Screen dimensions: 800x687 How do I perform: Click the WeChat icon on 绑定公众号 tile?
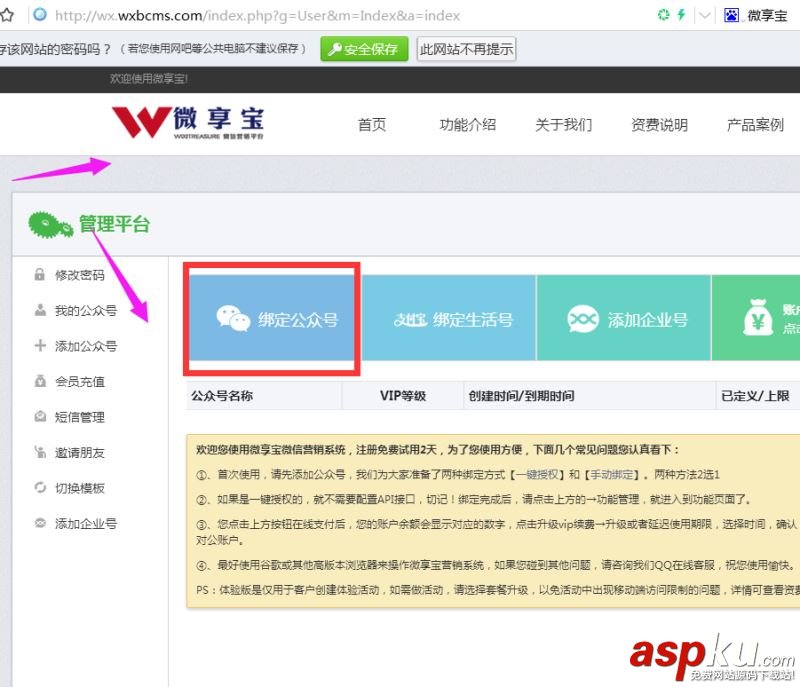(x=234, y=317)
